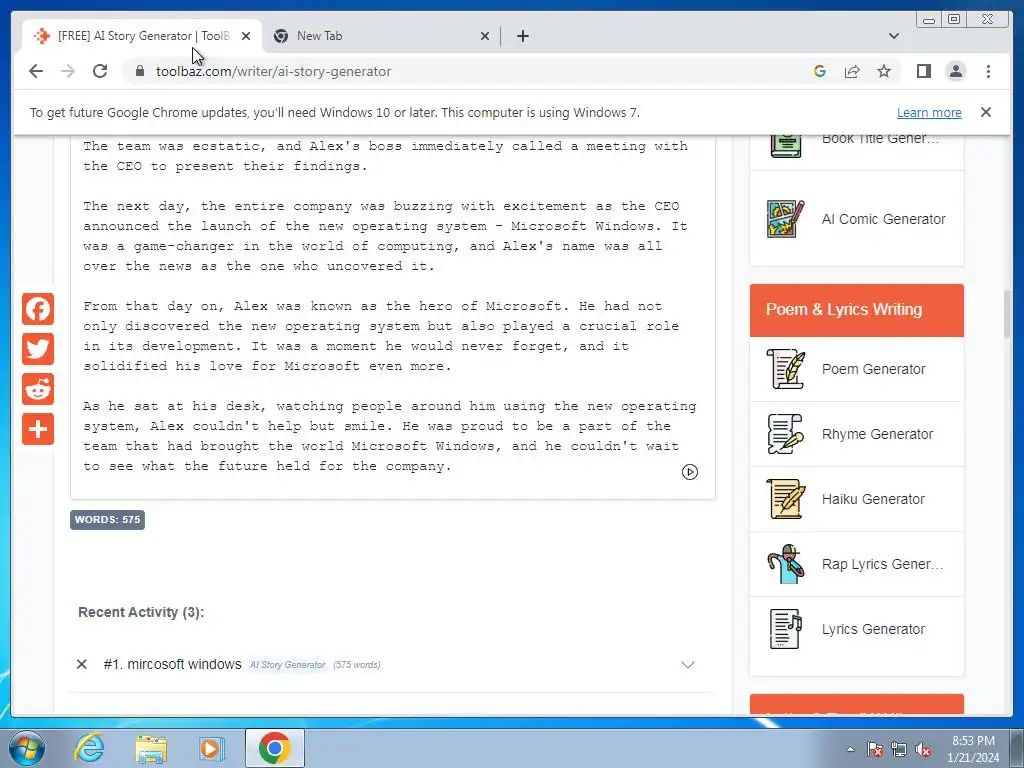Go back to the previous page
This screenshot has height=768, width=1024.
point(36,71)
